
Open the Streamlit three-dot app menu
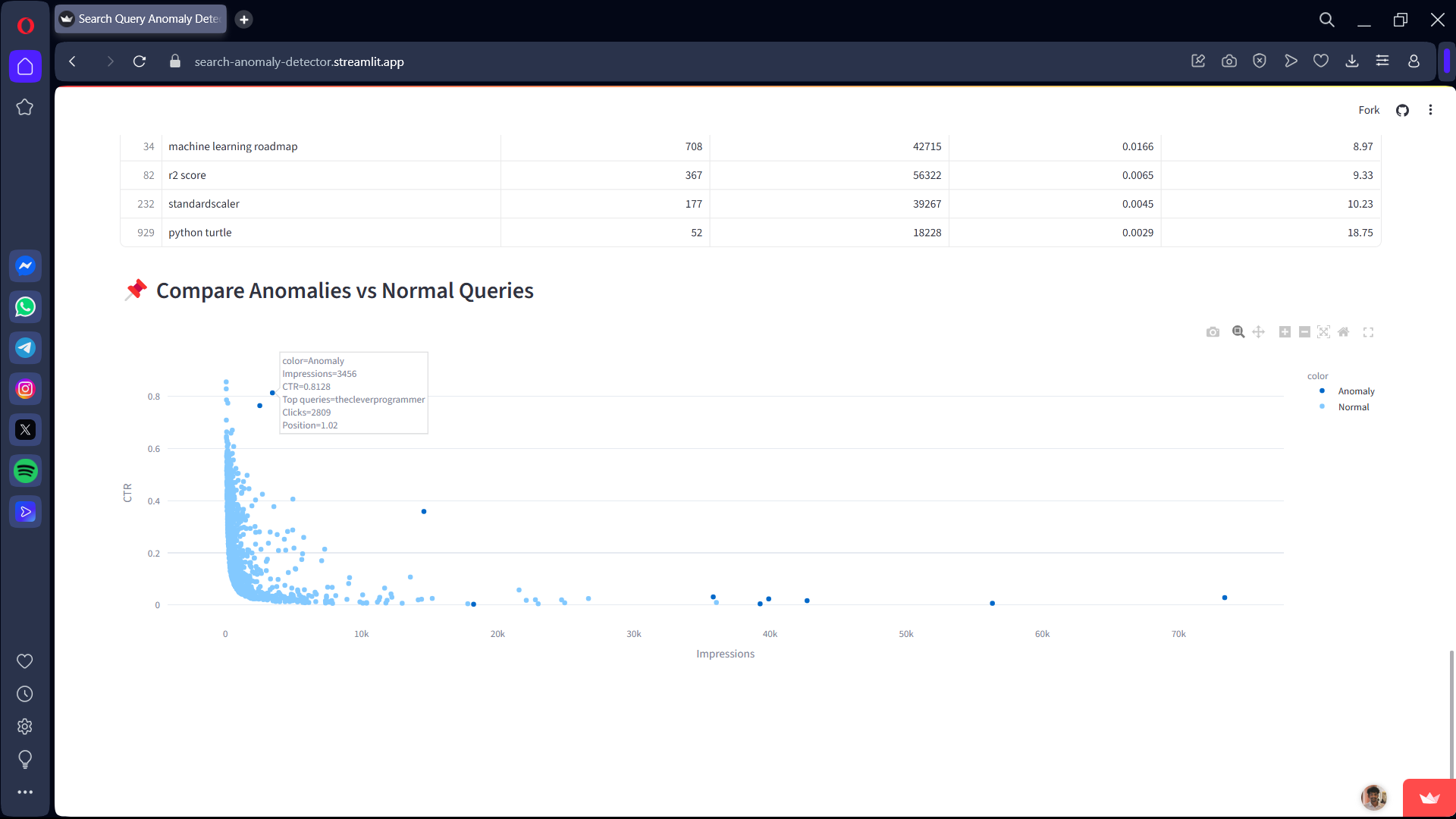[1431, 110]
